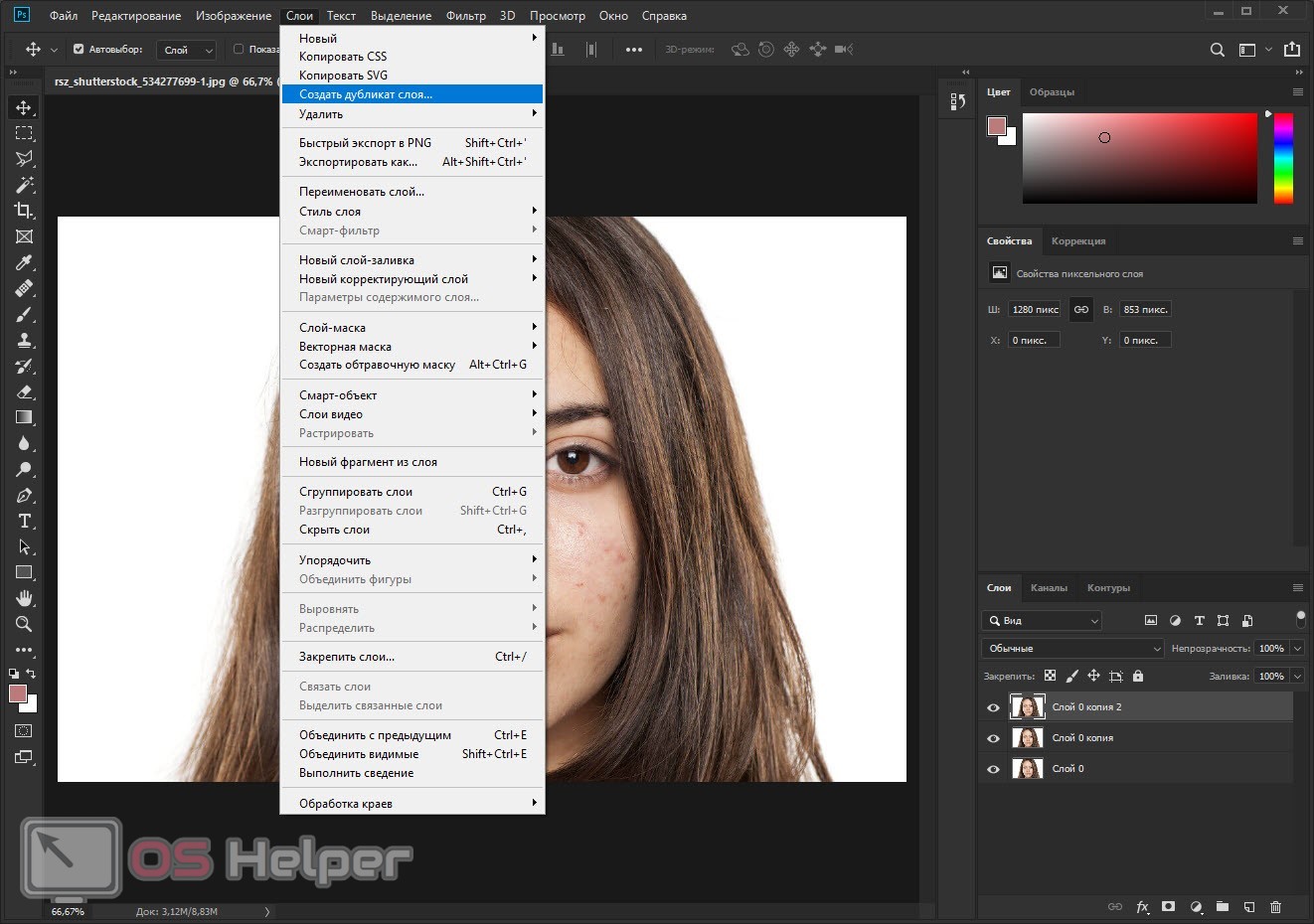
Task: Add layer style fx button
Action: coord(1142,907)
